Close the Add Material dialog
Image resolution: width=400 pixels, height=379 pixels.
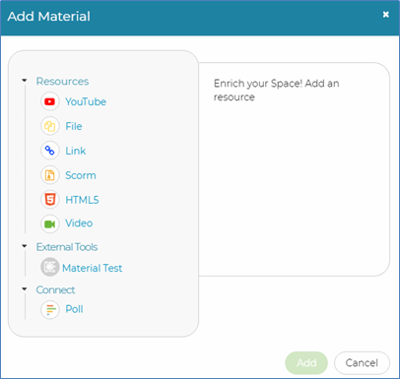coord(386,14)
